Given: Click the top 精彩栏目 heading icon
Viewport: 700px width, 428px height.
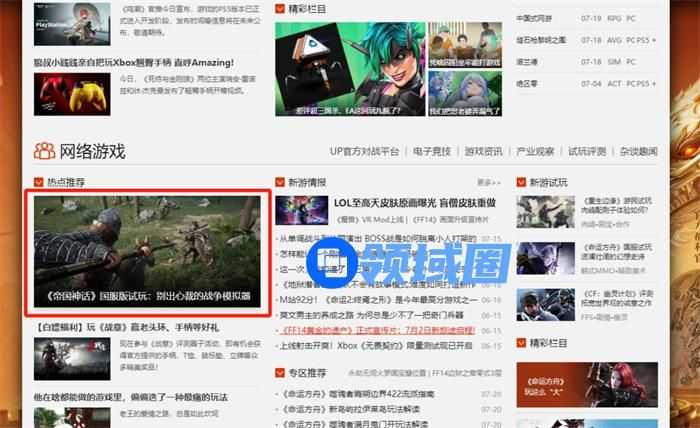Looking at the screenshot, I should pyautogui.click(x=280, y=8).
